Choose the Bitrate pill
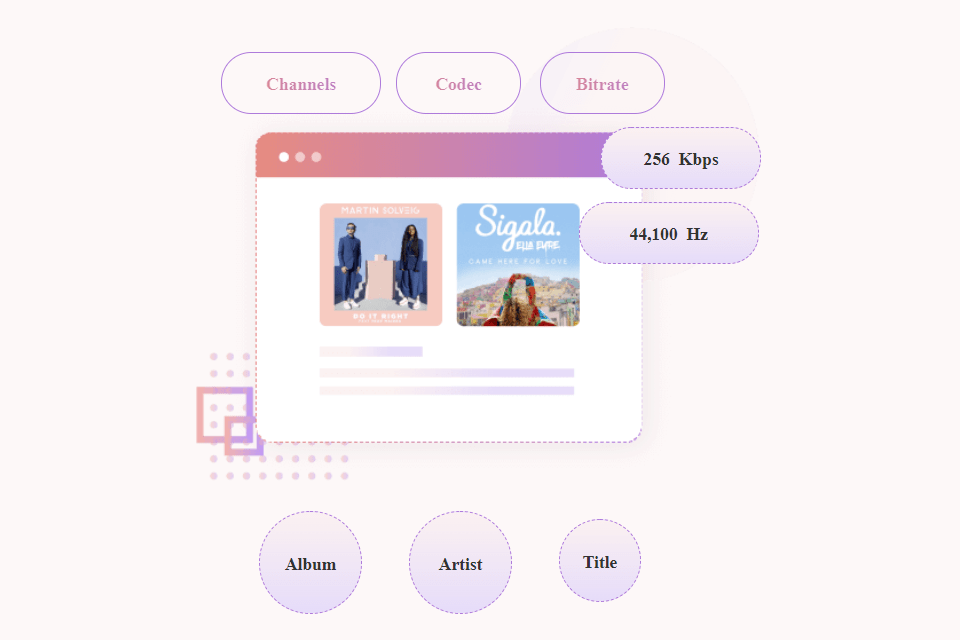960x640 pixels. (x=602, y=83)
